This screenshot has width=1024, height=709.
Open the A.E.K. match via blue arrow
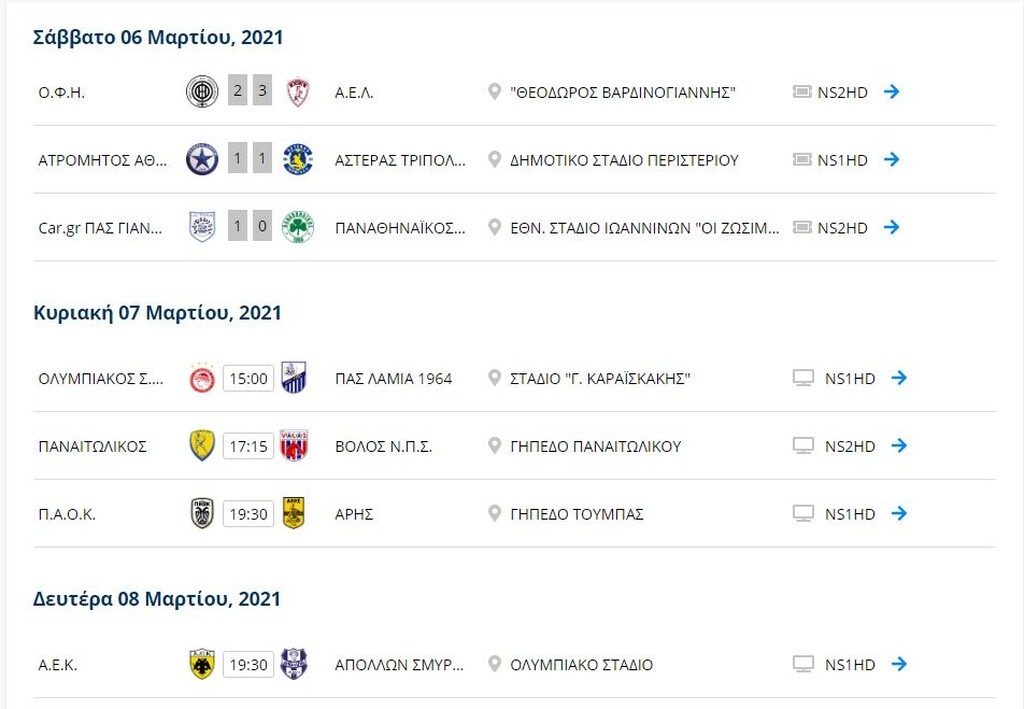(x=899, y=663)
